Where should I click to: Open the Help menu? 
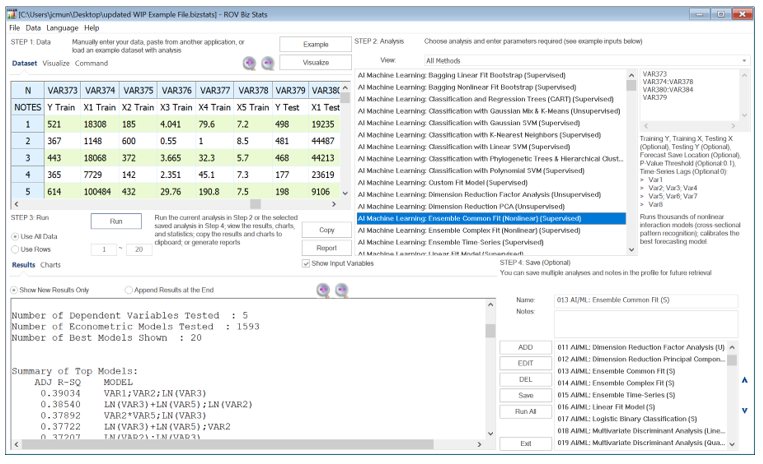91,28
